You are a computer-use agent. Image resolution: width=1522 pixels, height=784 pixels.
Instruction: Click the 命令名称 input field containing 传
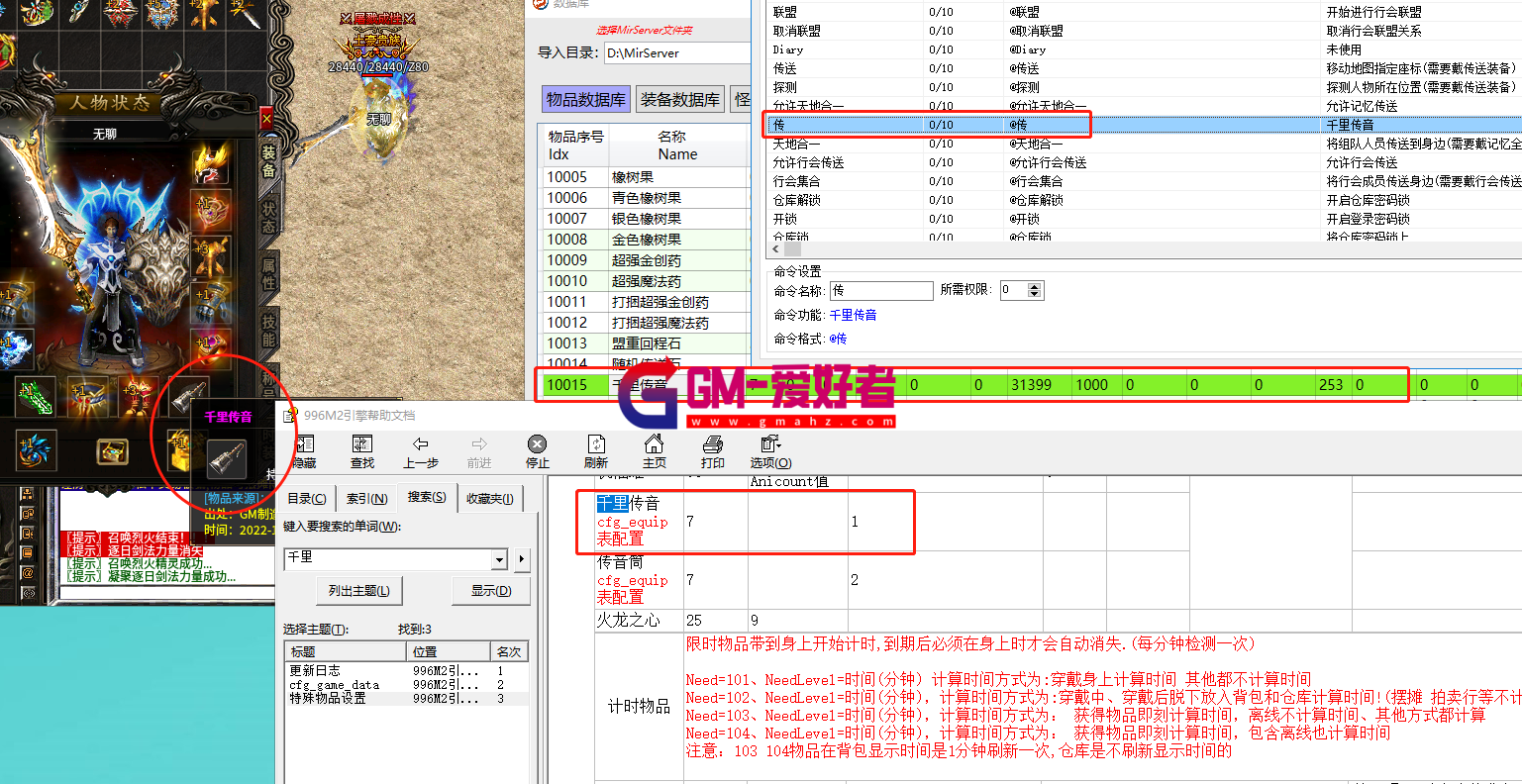pyautogui.click(x=881, y=290)
